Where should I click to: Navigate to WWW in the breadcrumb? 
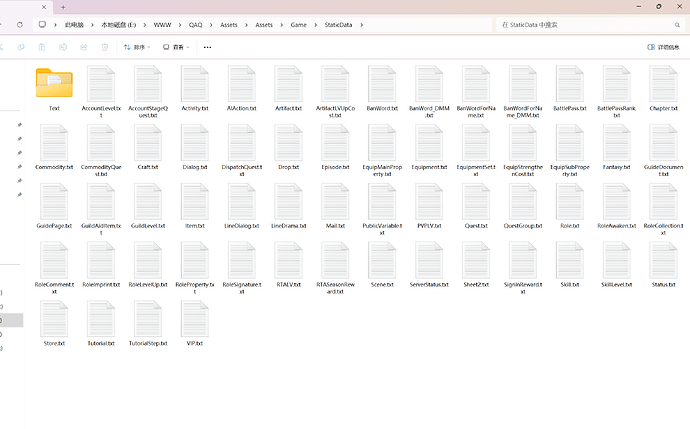(x=162, y=25)
